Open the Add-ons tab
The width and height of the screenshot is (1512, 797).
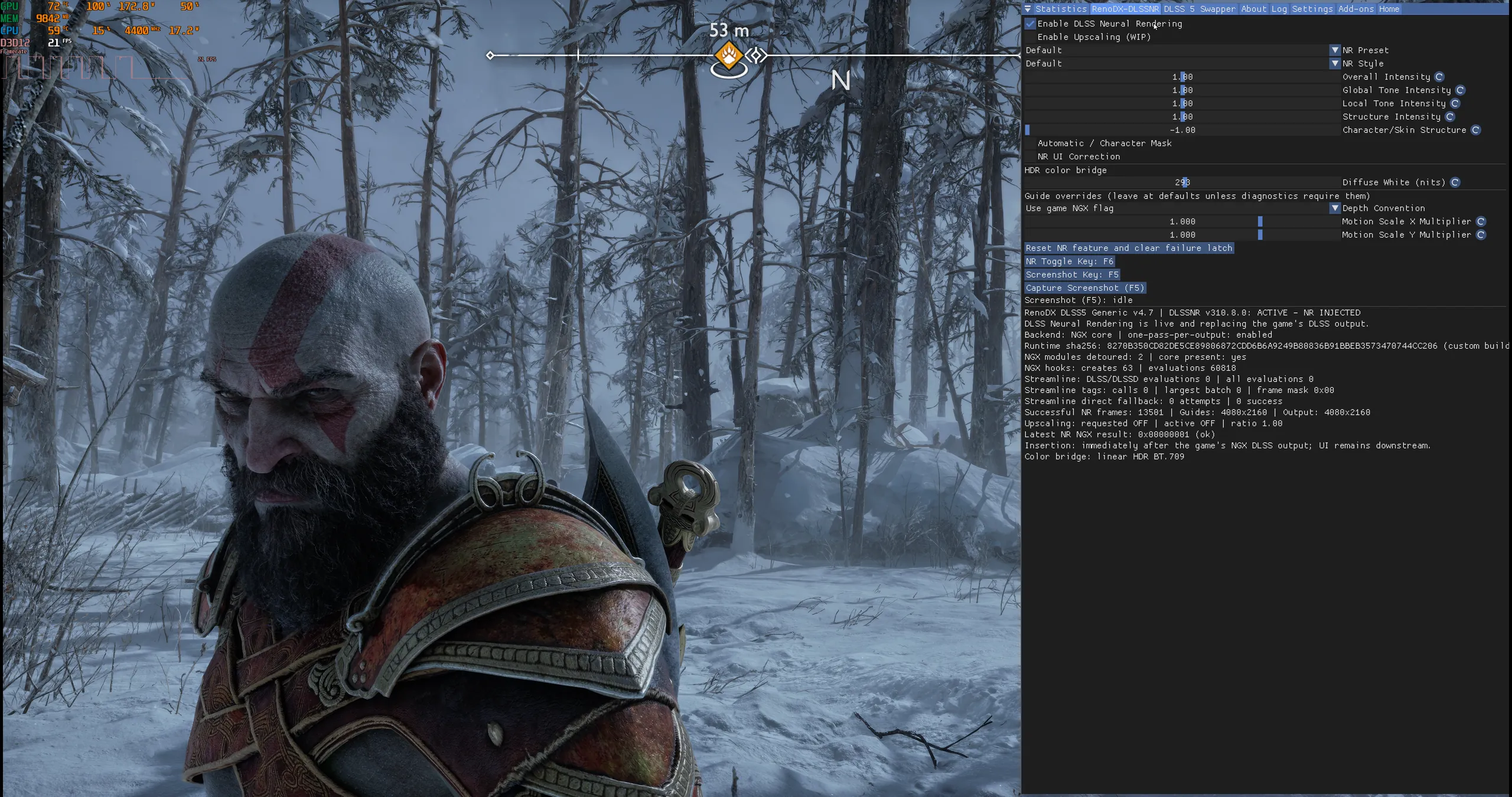[1355, 9]
